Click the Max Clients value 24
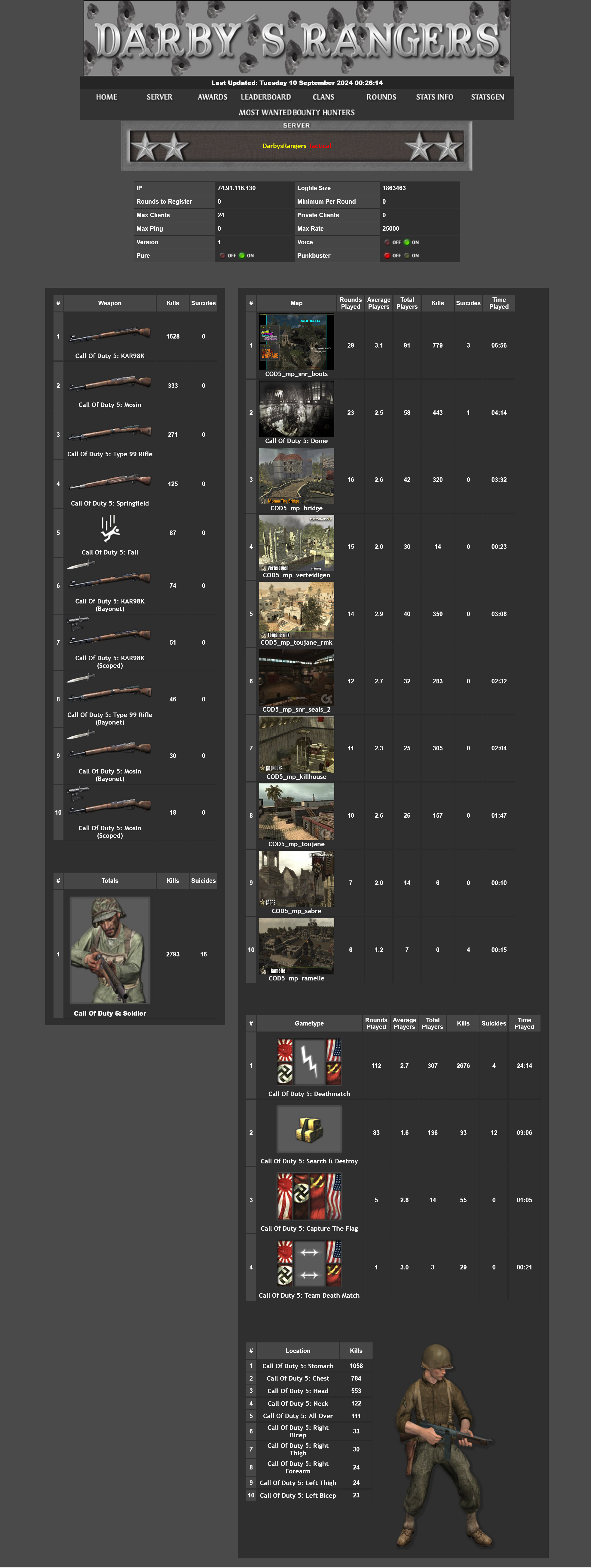The height and width of the screenshot is (1568, 591). [221, 215]
